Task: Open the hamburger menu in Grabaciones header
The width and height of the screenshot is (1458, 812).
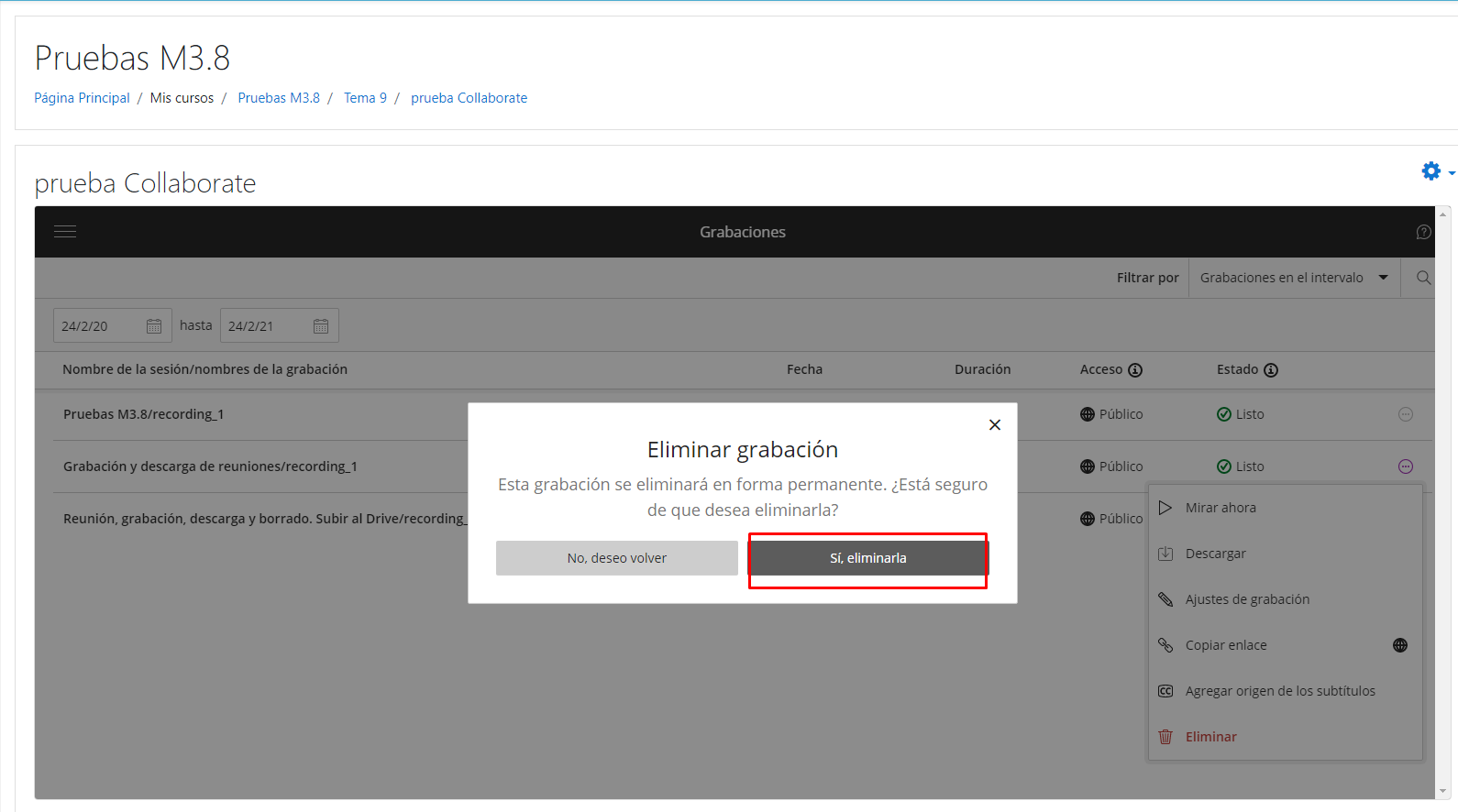Action: click(x=65, y=232)
